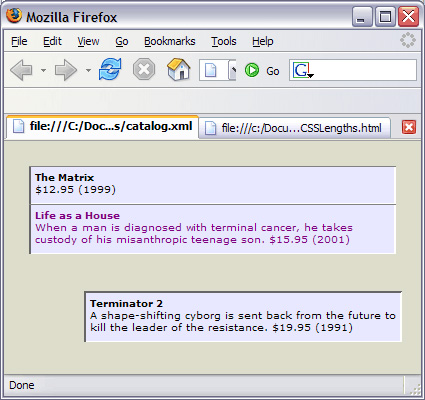Screen dimensions: 425x400
Task: Click the Stop loading icon
Action: (x=144, y=69)
